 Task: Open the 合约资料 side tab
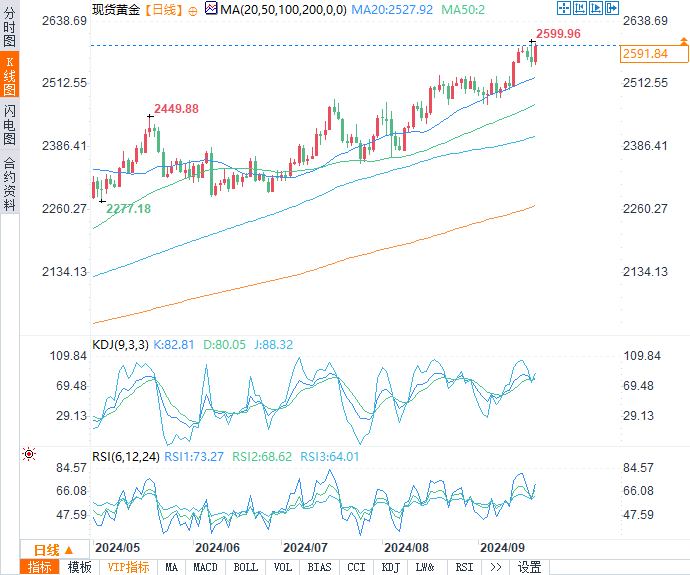tap(9, 183)
